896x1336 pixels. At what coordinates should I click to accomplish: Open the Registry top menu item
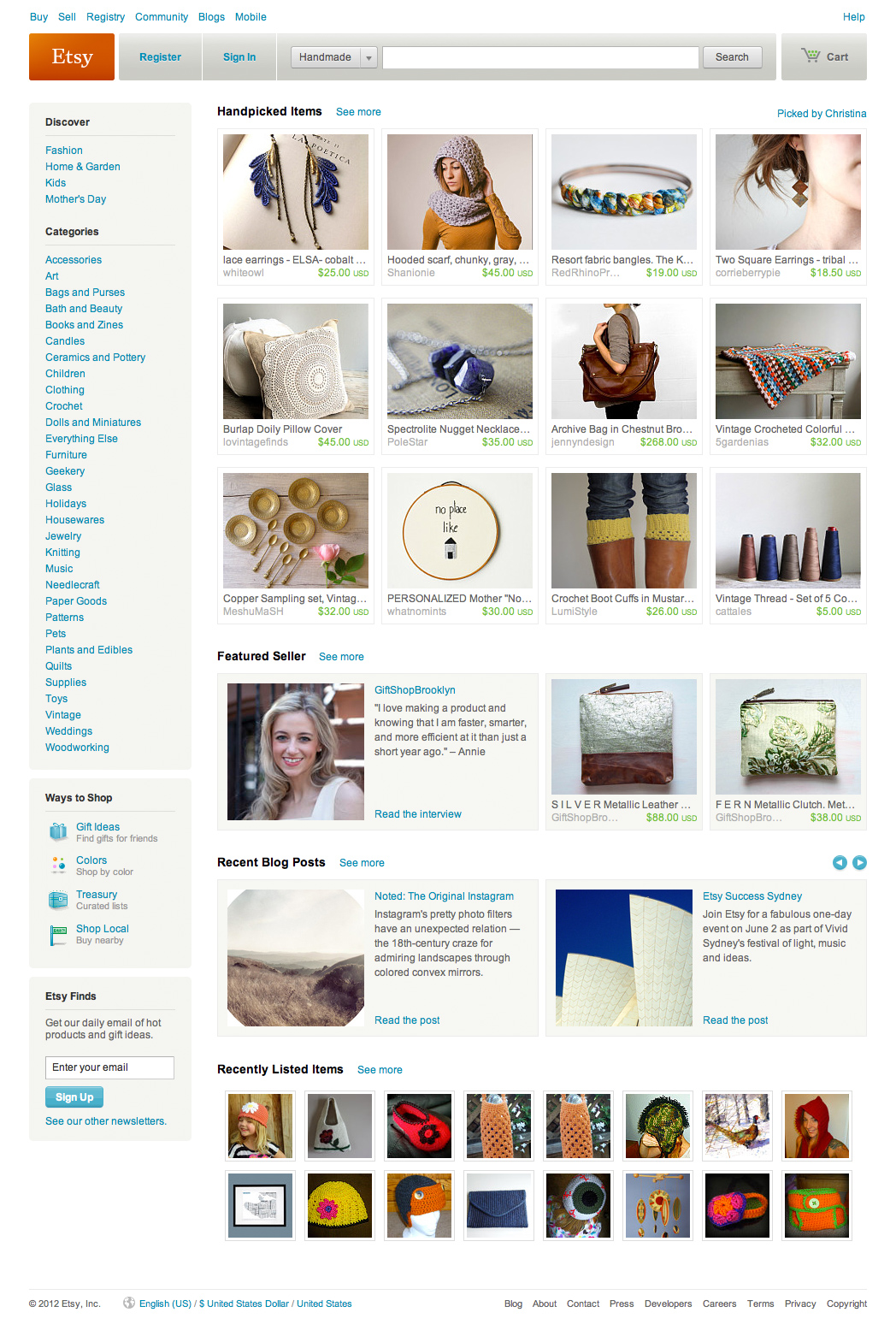(x=105, y=17)
